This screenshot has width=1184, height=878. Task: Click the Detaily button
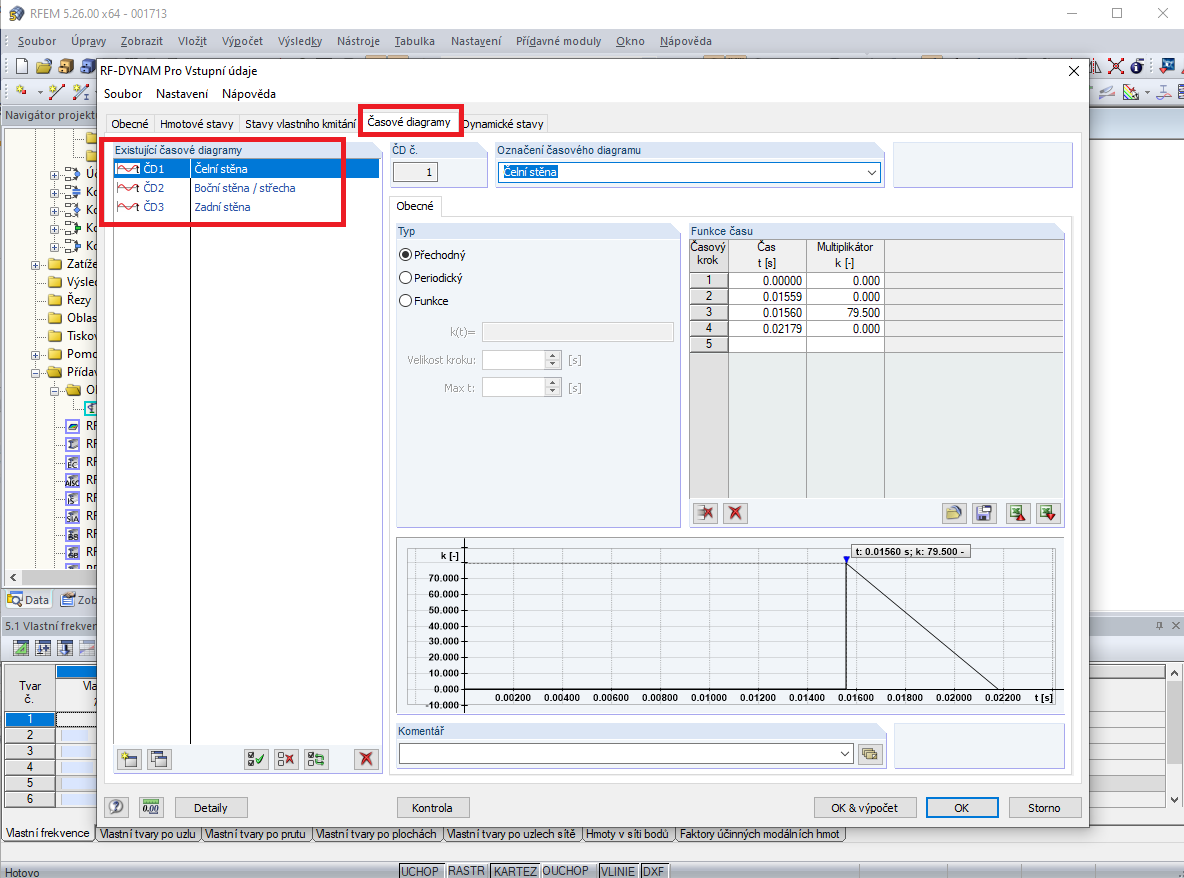(211, 808)
